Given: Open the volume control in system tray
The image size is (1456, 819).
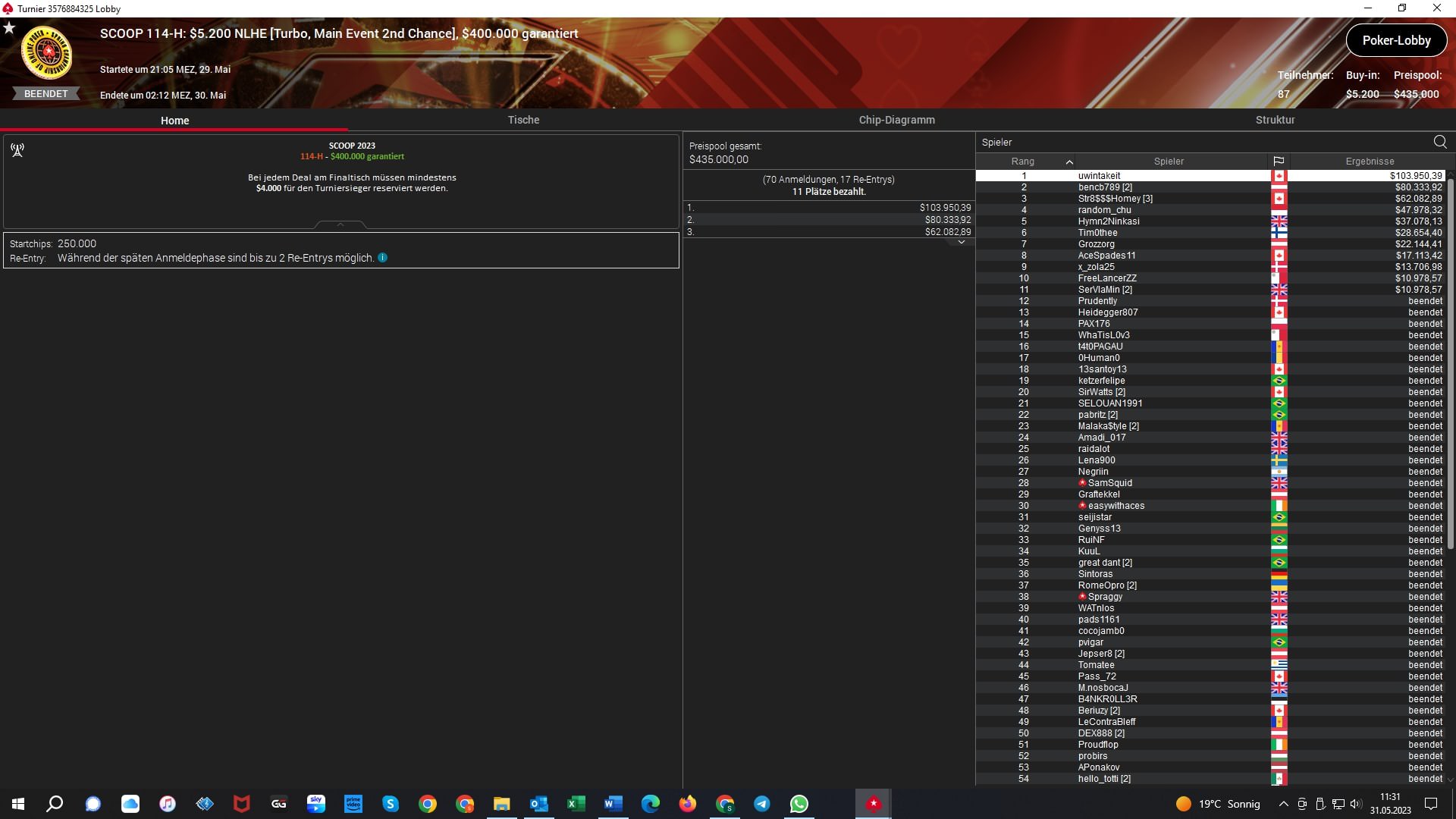Looking at the screenshot, I should (1357, 804).
